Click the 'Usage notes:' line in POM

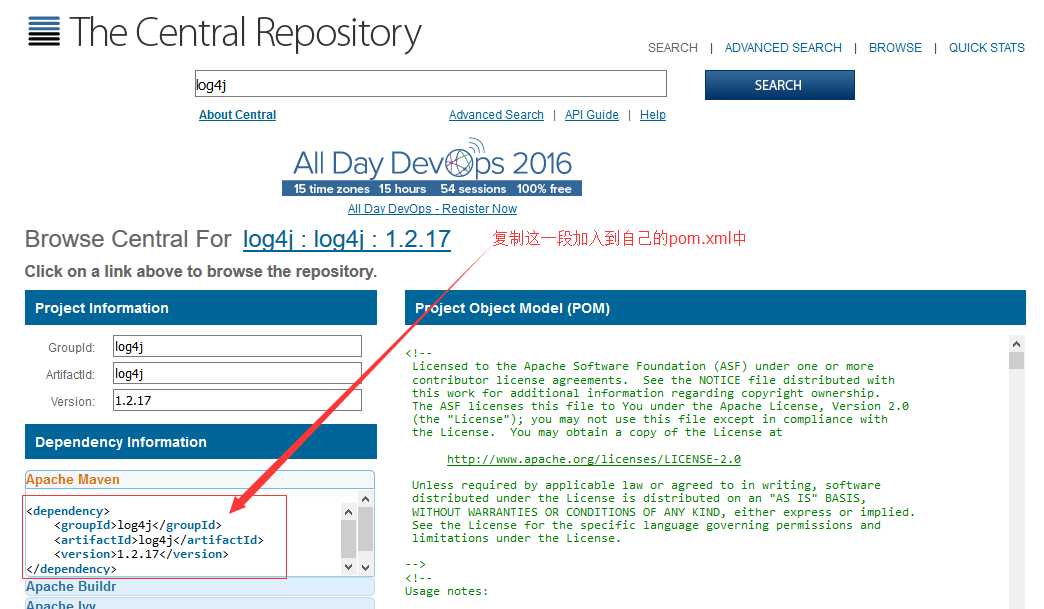(x=446, y=591)
